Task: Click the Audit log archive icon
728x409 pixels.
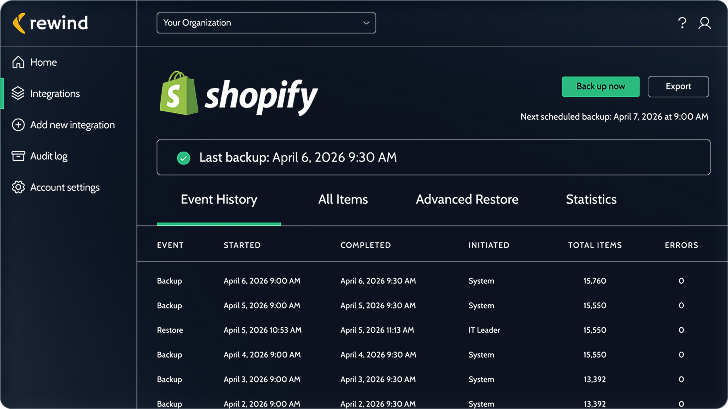Action: coord(18,156)
